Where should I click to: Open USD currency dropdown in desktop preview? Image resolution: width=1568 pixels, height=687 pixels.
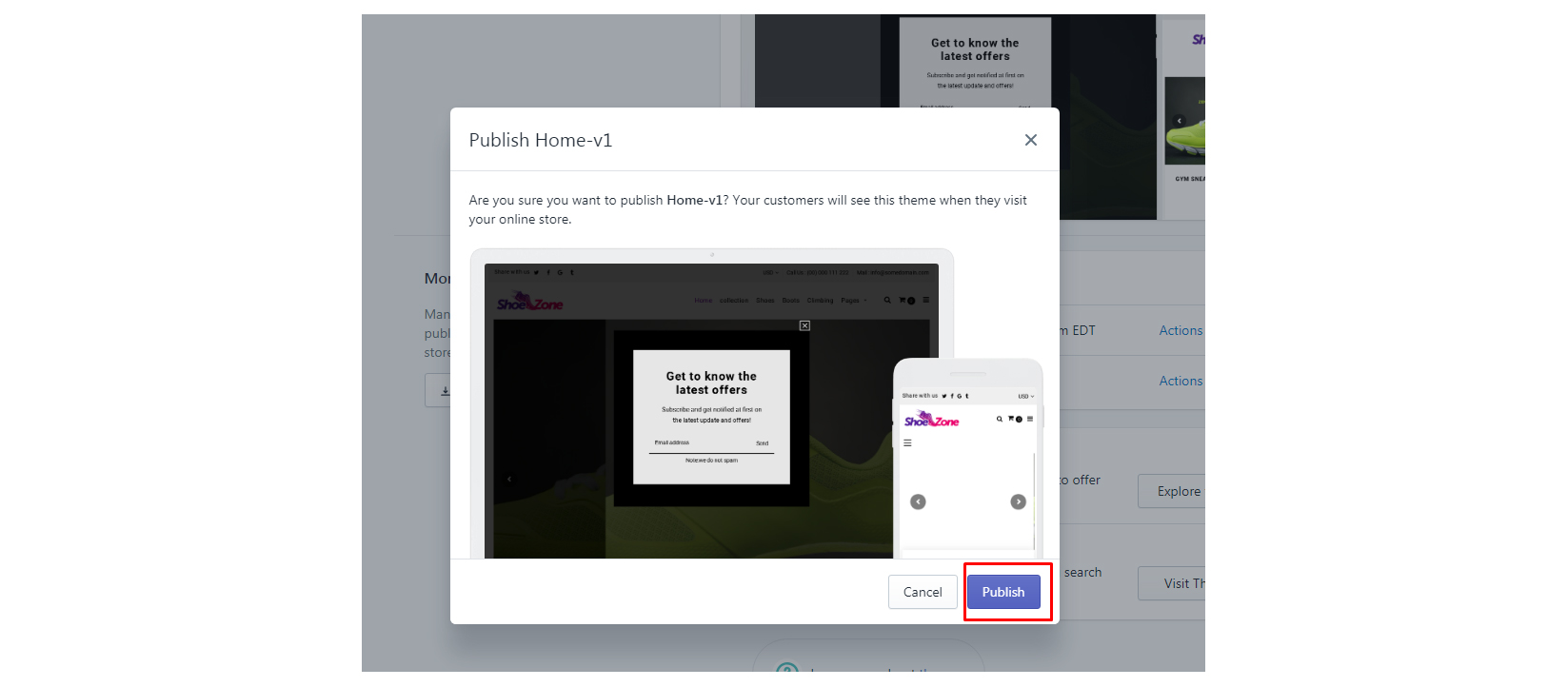click(x=770, y=273)
